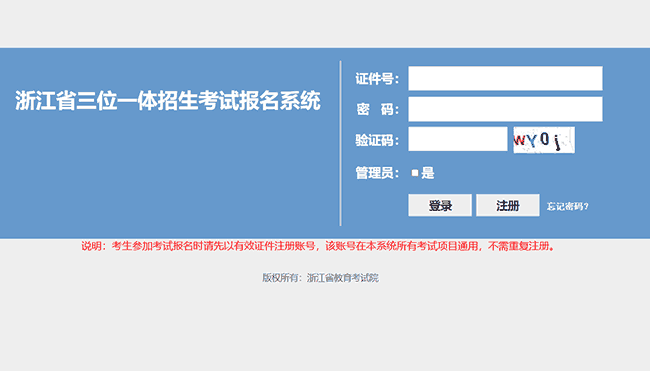Image resolution: width=650 pixels, height=371 pixels.
Task: Check the 管理员 checkbox
Action: 415,173
